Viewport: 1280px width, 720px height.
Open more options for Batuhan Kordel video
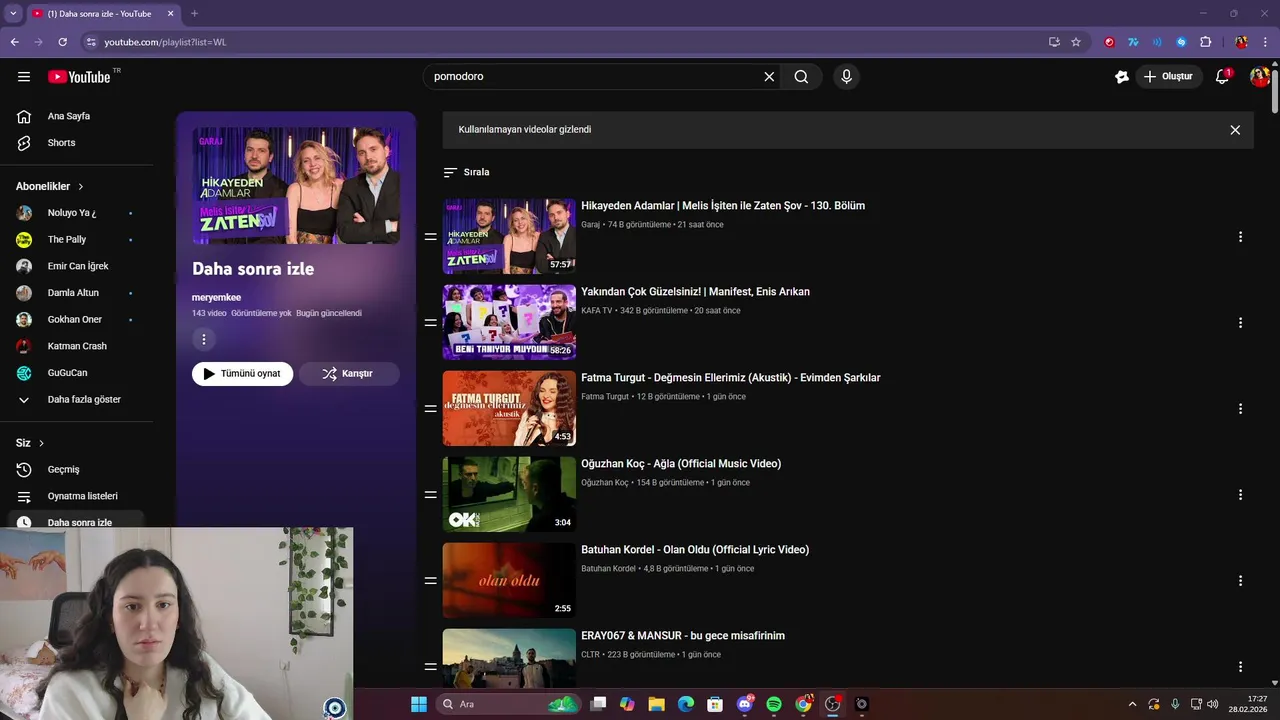point(1240,581)
